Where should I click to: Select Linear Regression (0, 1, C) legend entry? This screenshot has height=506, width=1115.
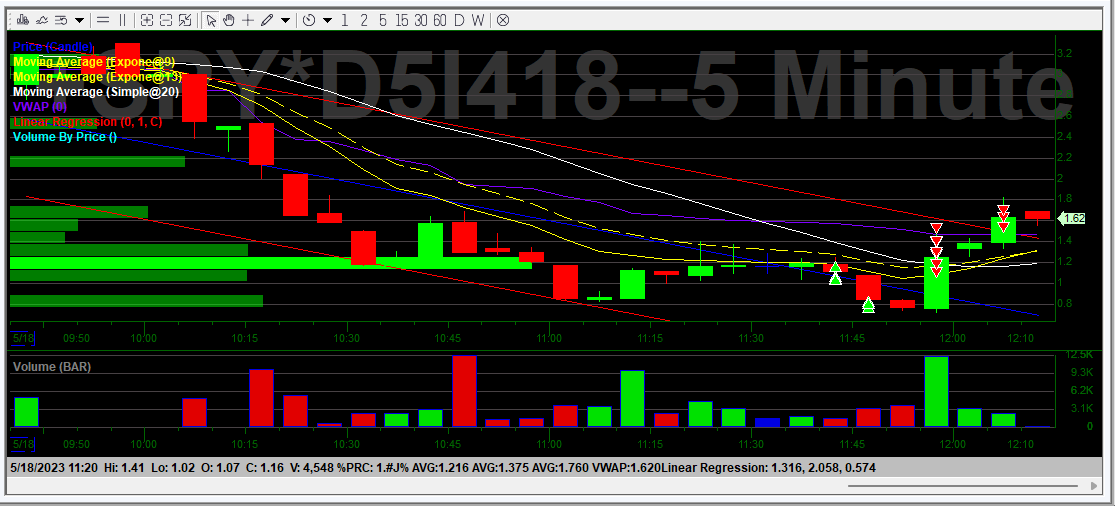point(87,122)
